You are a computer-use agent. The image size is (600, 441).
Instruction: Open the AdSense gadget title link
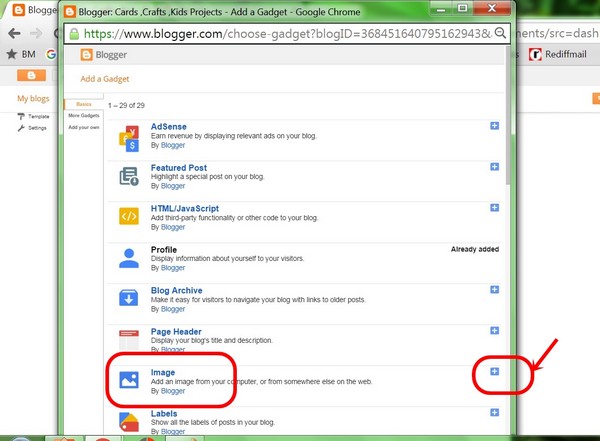click(x=169, y=127)
